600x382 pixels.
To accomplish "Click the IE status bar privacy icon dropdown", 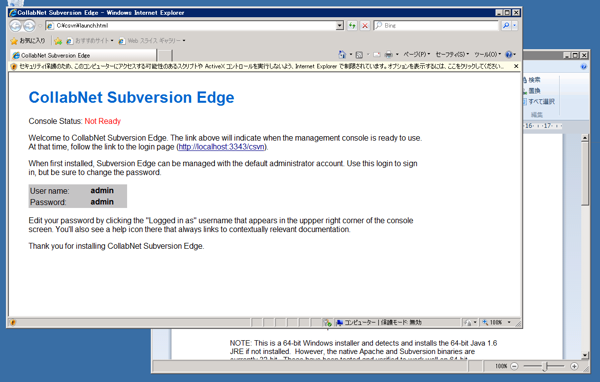I will point(470,322).
